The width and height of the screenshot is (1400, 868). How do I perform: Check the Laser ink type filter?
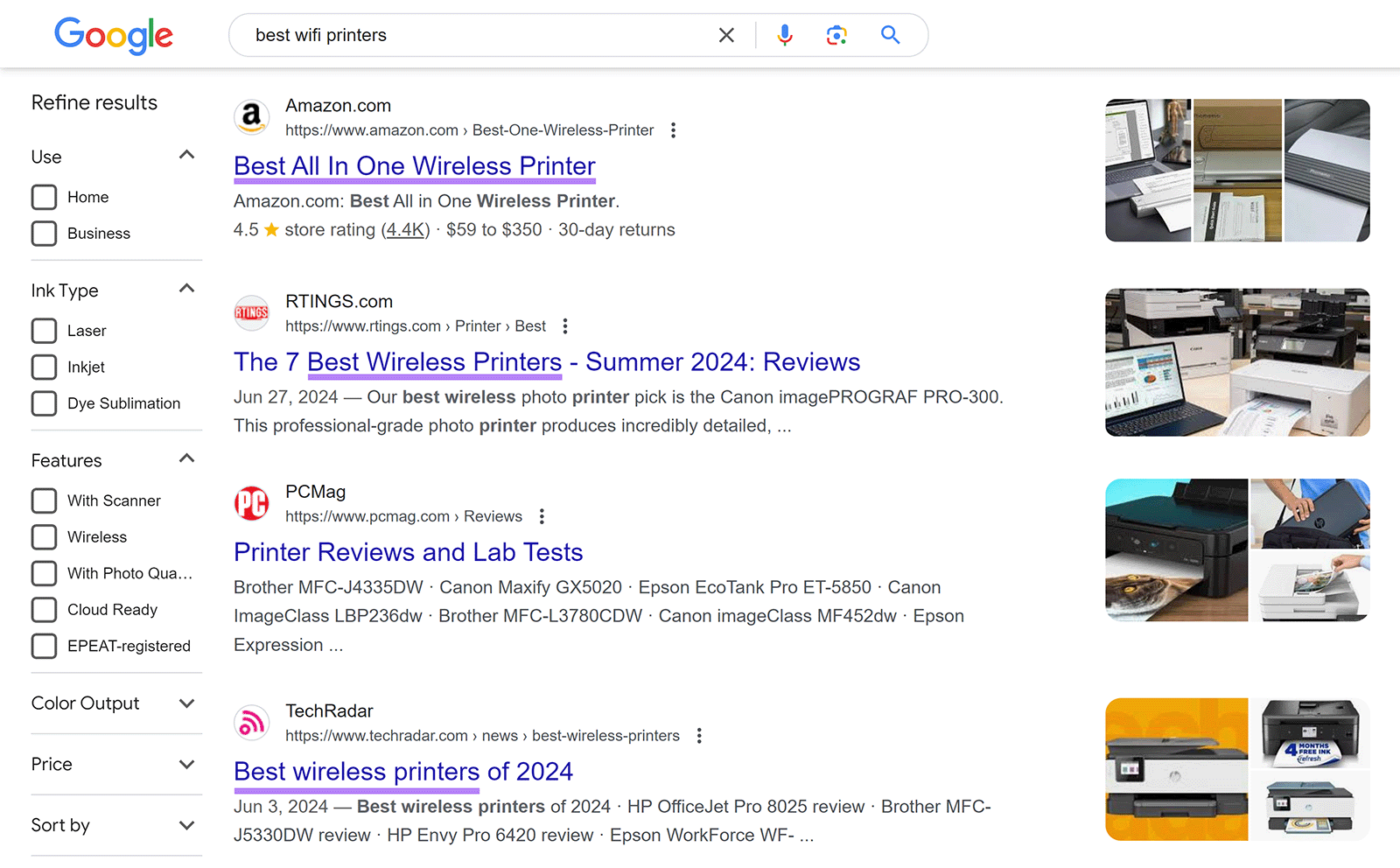click(x=44, y=330)
